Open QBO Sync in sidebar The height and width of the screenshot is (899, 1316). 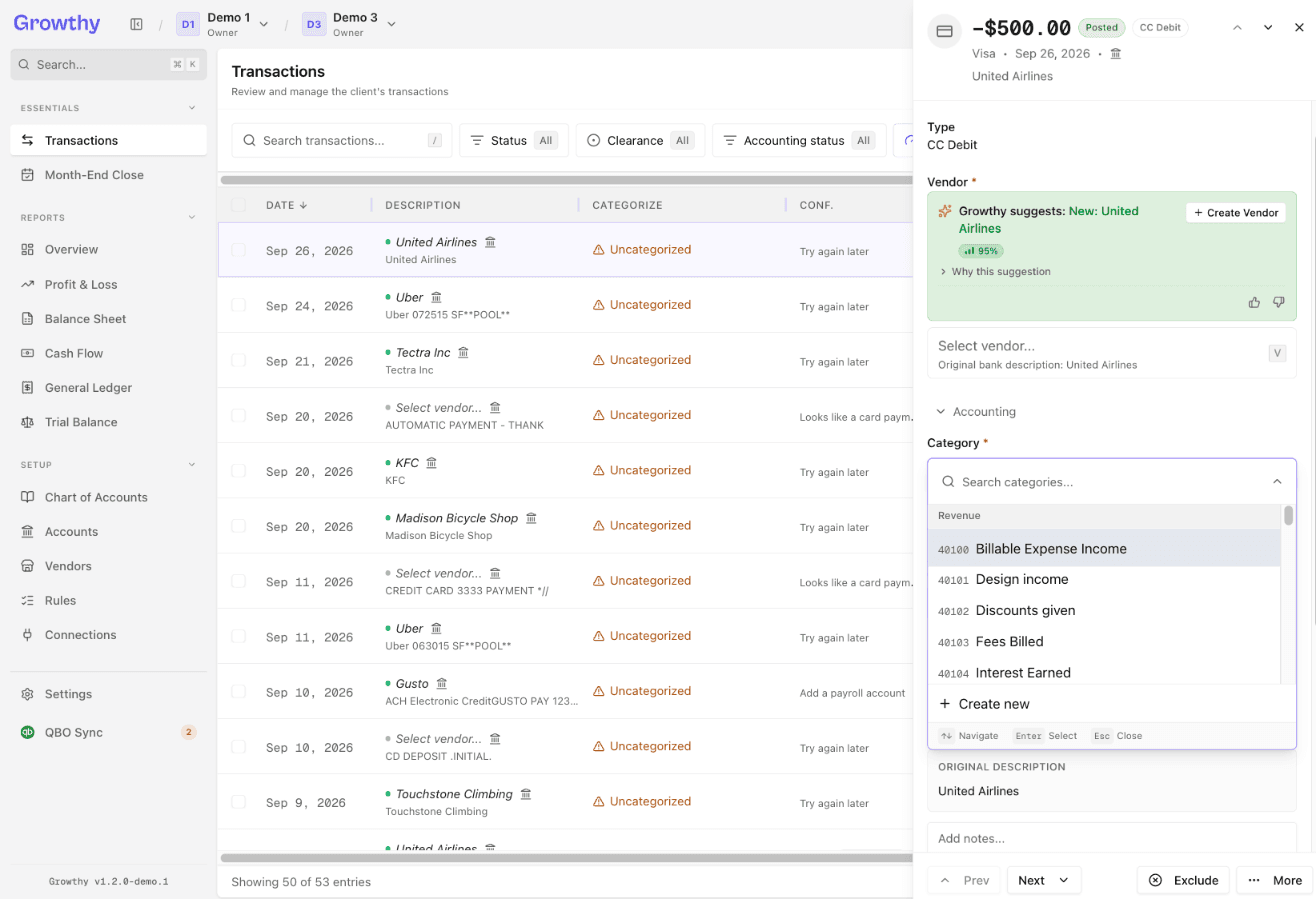(x=108, y=732)
